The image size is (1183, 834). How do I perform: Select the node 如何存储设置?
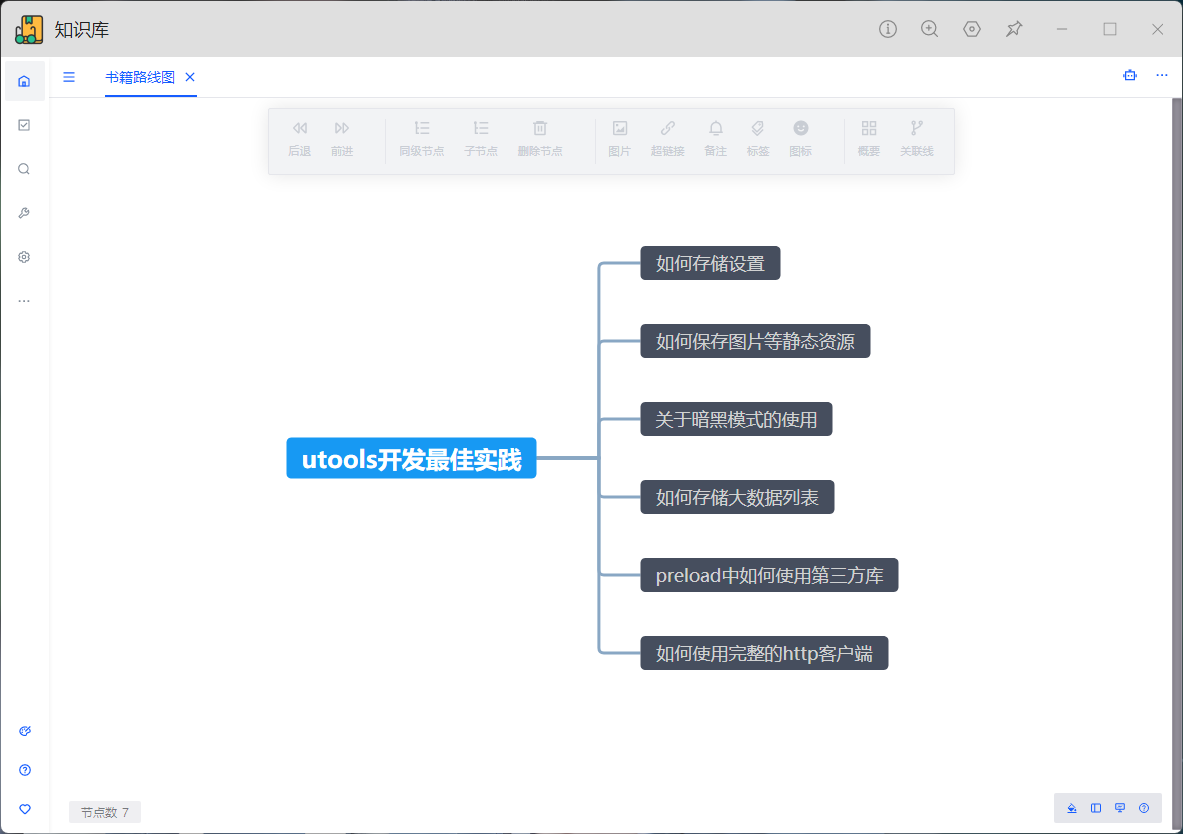pyautogui.click(x=710, y=263)
